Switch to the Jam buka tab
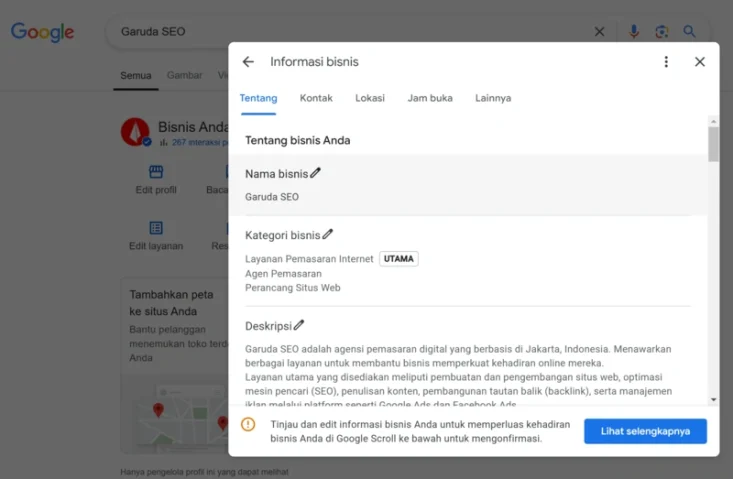 coord(430,98)
